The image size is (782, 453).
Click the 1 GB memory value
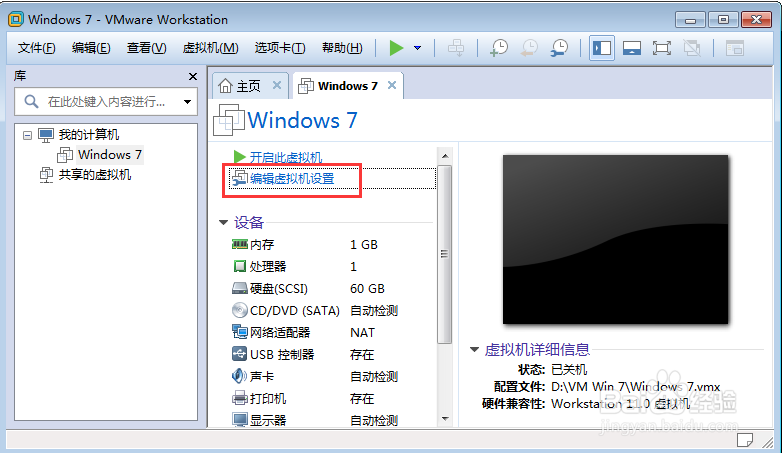(364, 244)
